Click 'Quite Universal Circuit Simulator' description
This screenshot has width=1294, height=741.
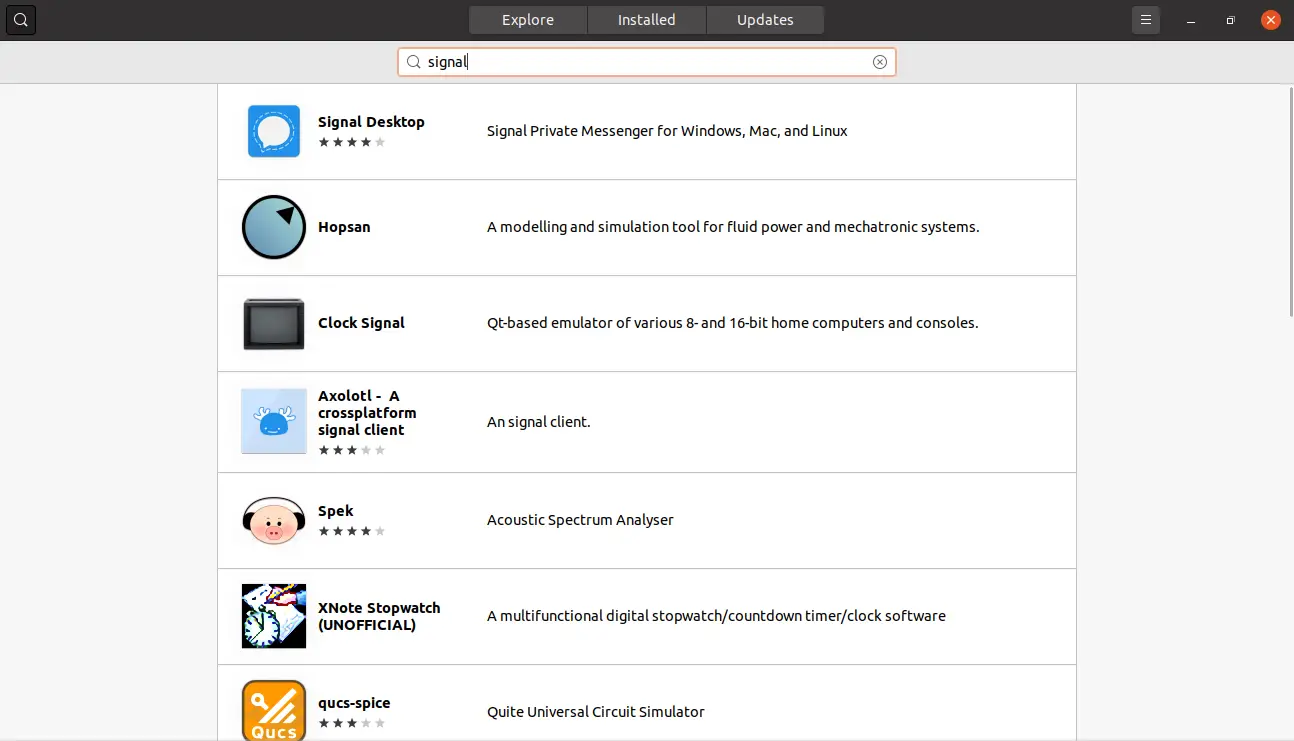tap(596, 712)
